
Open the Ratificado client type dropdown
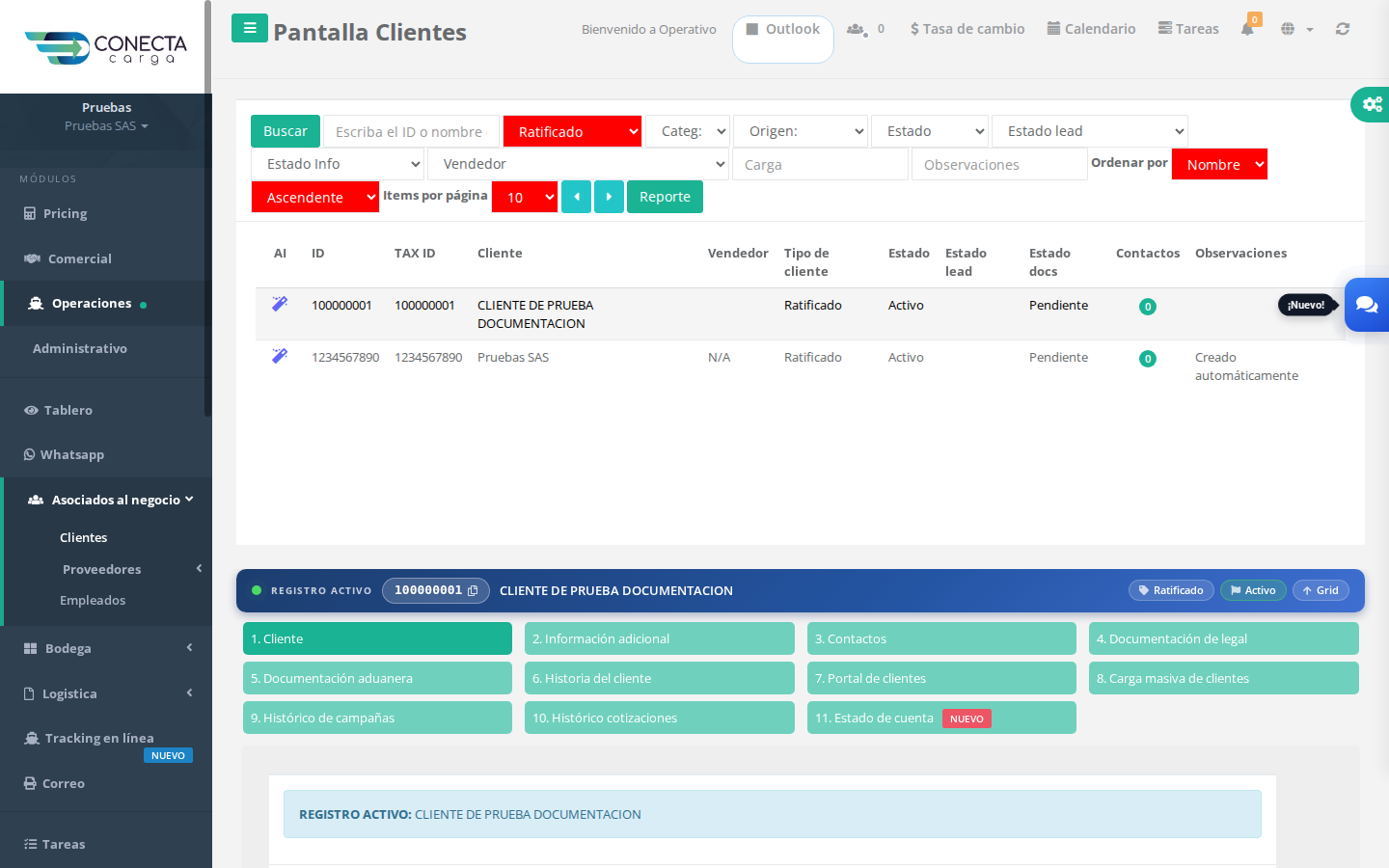[x=573, y=131]
